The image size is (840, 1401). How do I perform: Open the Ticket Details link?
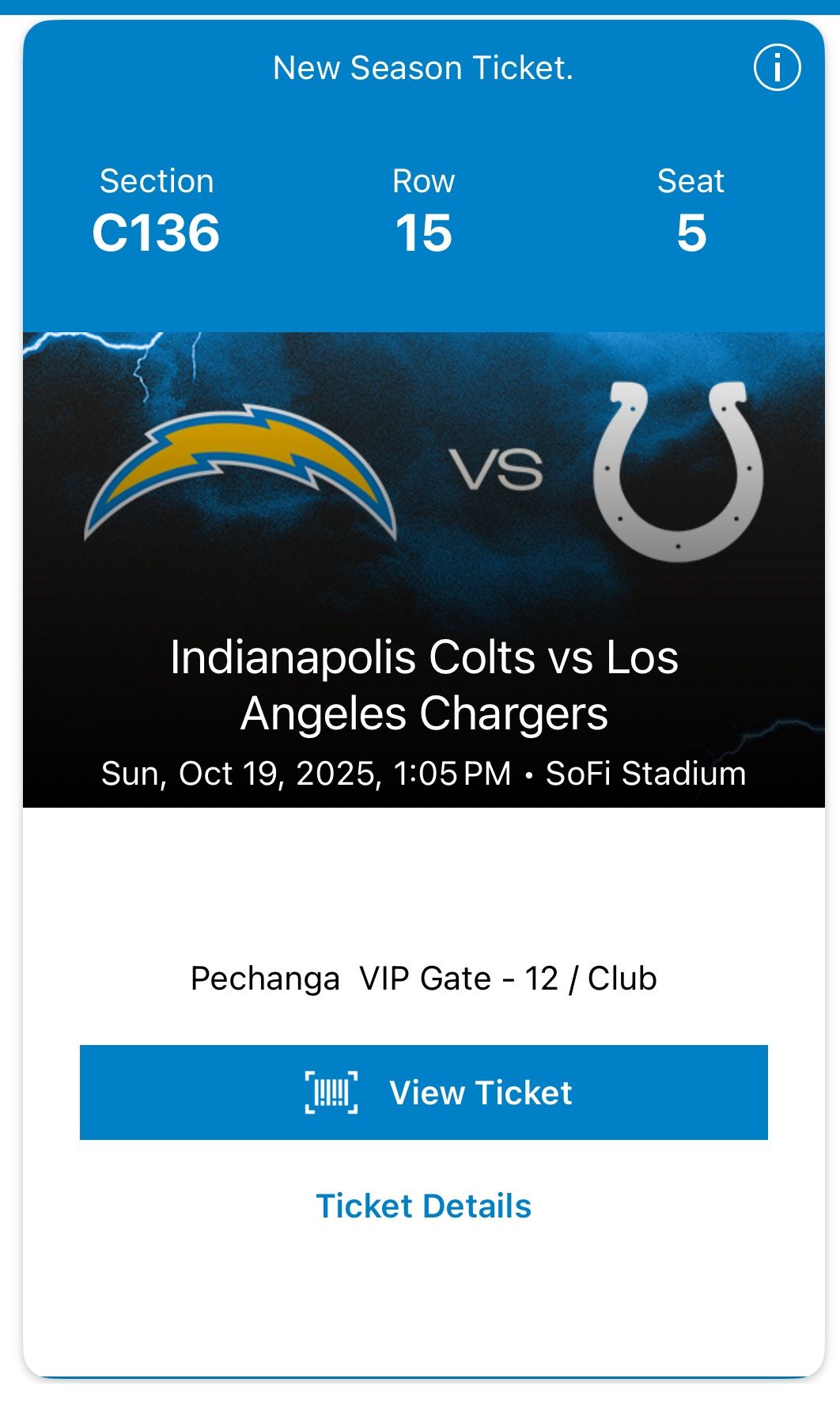pos(423,1206)
